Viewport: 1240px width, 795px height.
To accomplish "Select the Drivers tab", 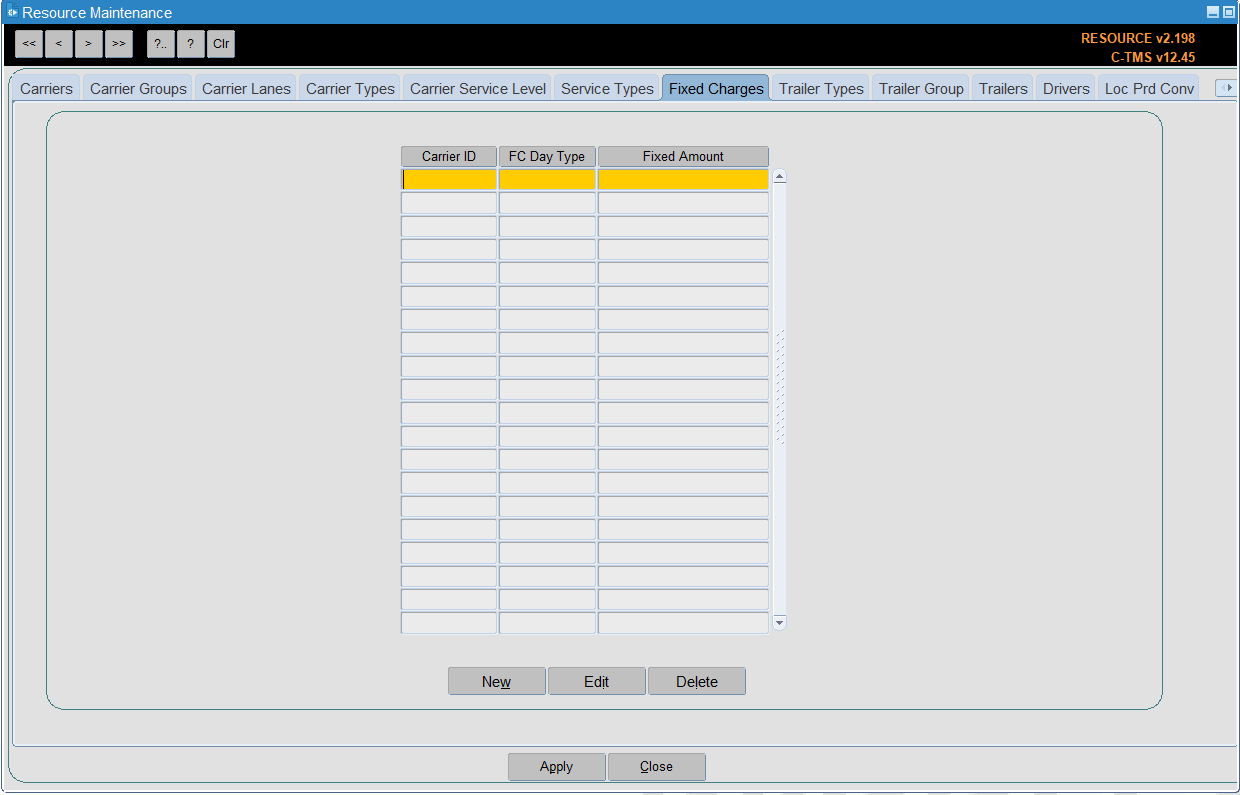I will pyautogui.click(x=1066, y=88).
